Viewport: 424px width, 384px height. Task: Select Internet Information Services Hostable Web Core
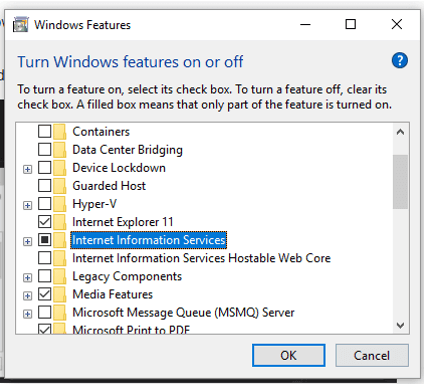[201, 258]
